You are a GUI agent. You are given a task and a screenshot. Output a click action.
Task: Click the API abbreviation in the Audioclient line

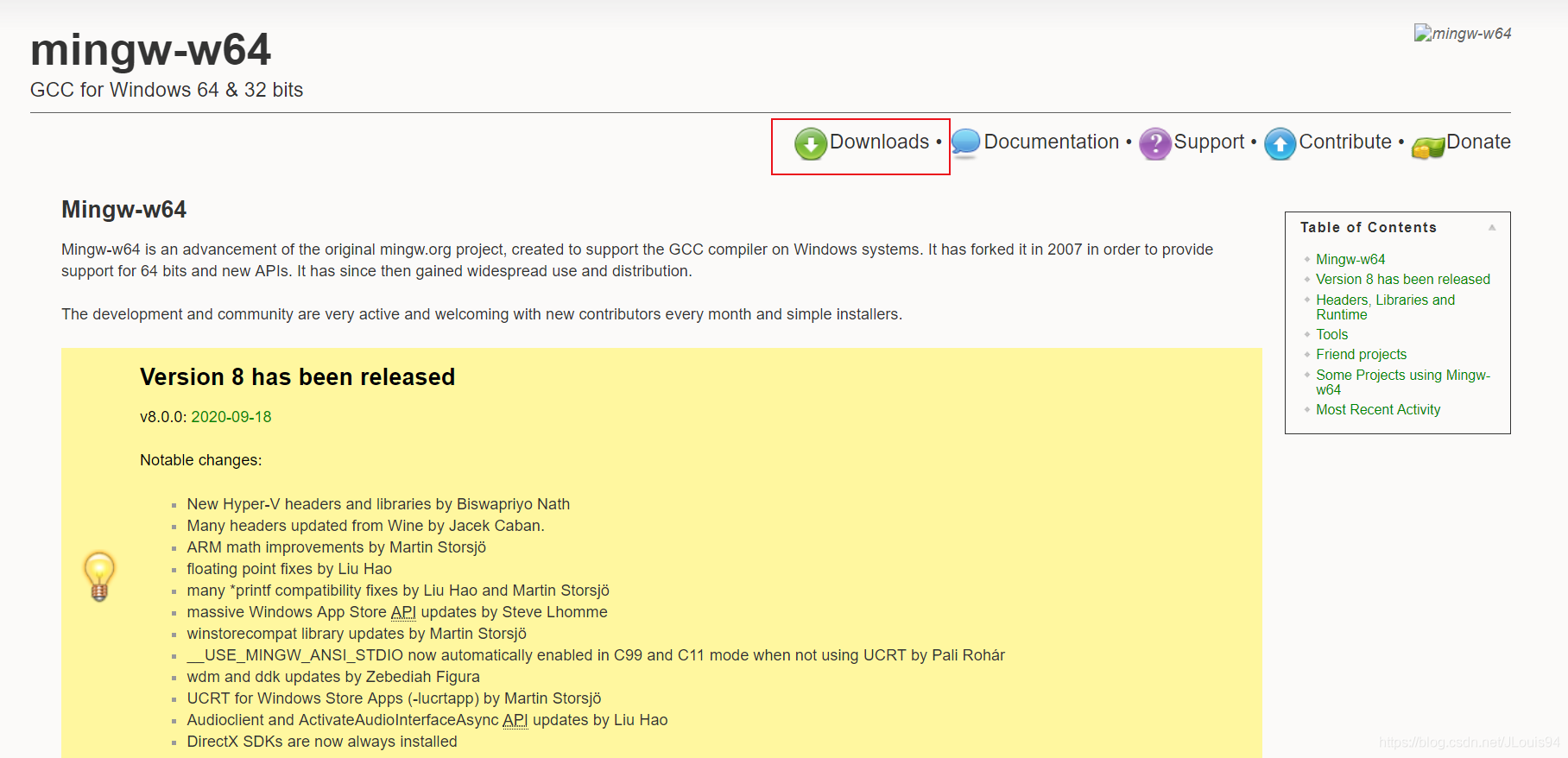[x=515, y=720]
